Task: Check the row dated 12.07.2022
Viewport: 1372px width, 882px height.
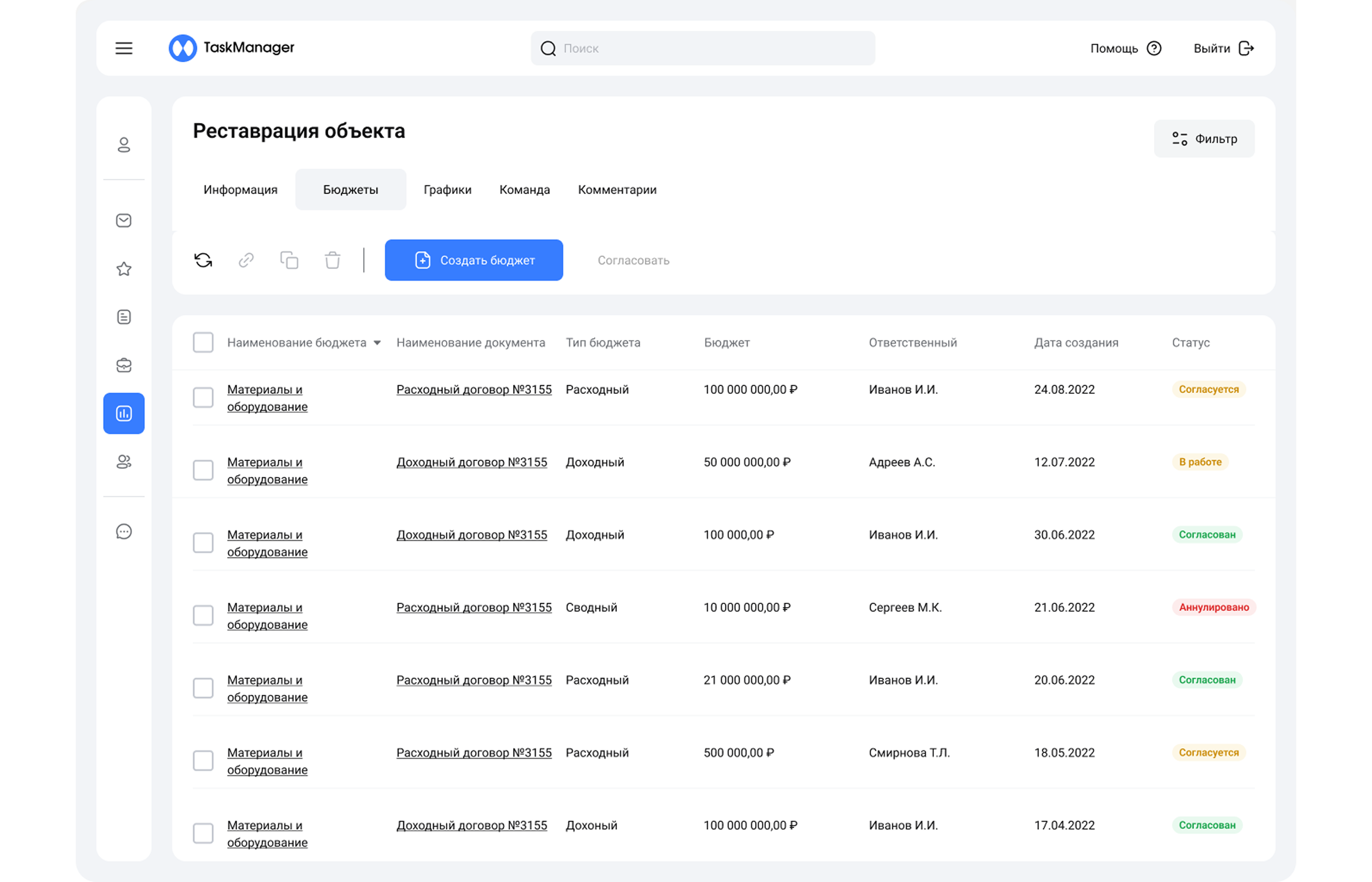Action: tap(203, 470)
